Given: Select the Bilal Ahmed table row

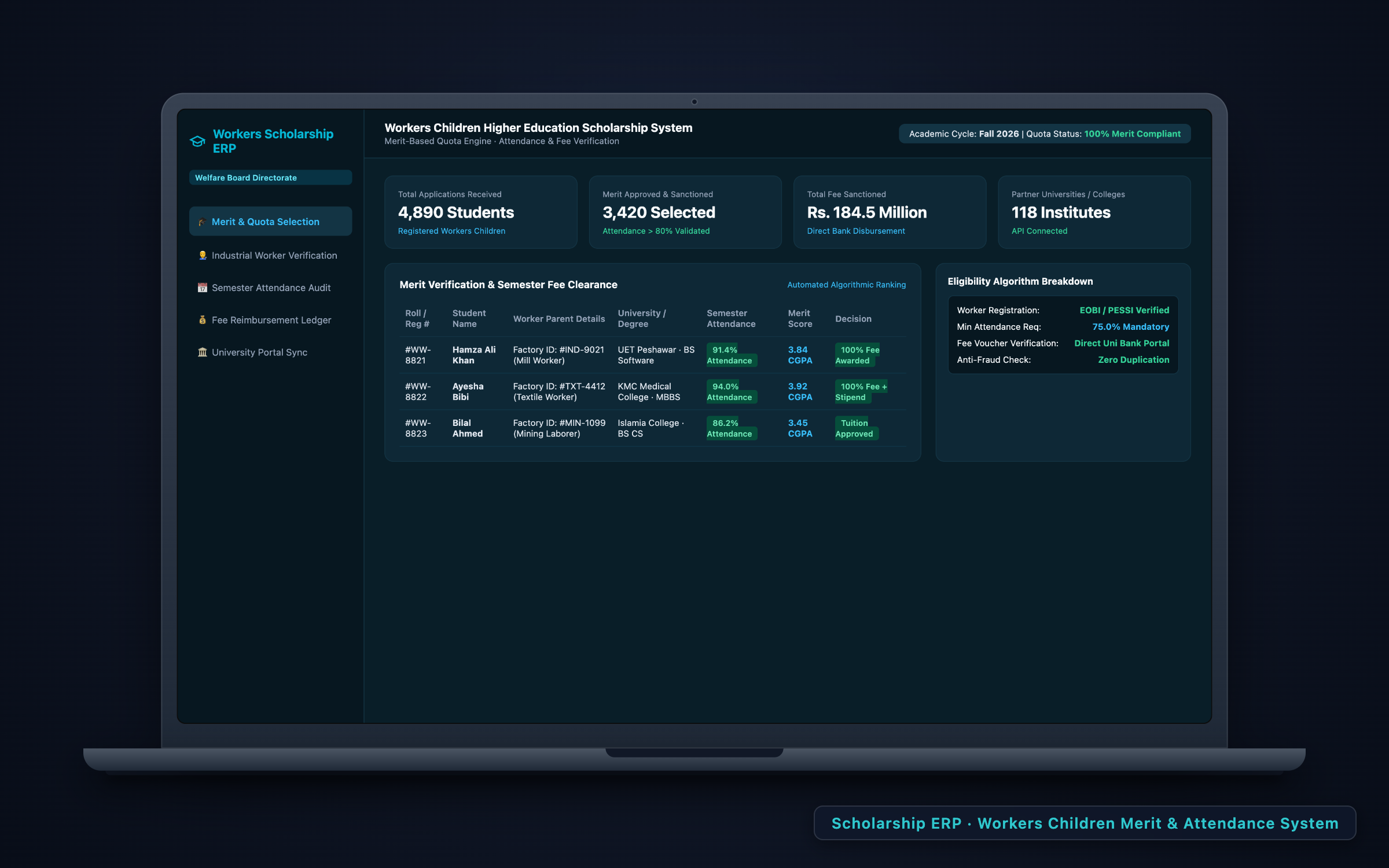Looking at the screenshot, I should pyautogui.click(x=652, y=428).
